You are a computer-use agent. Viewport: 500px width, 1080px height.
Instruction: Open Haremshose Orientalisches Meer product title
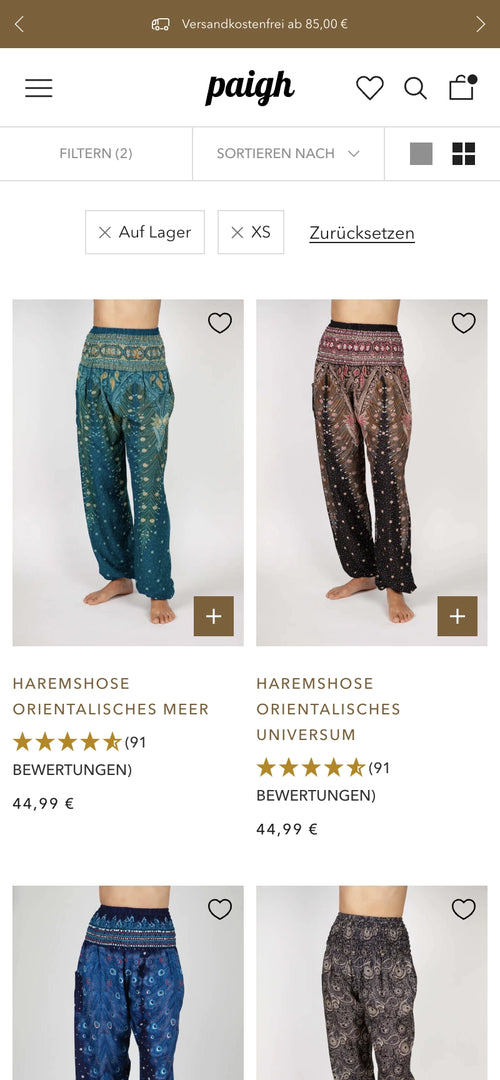[111, 696]
